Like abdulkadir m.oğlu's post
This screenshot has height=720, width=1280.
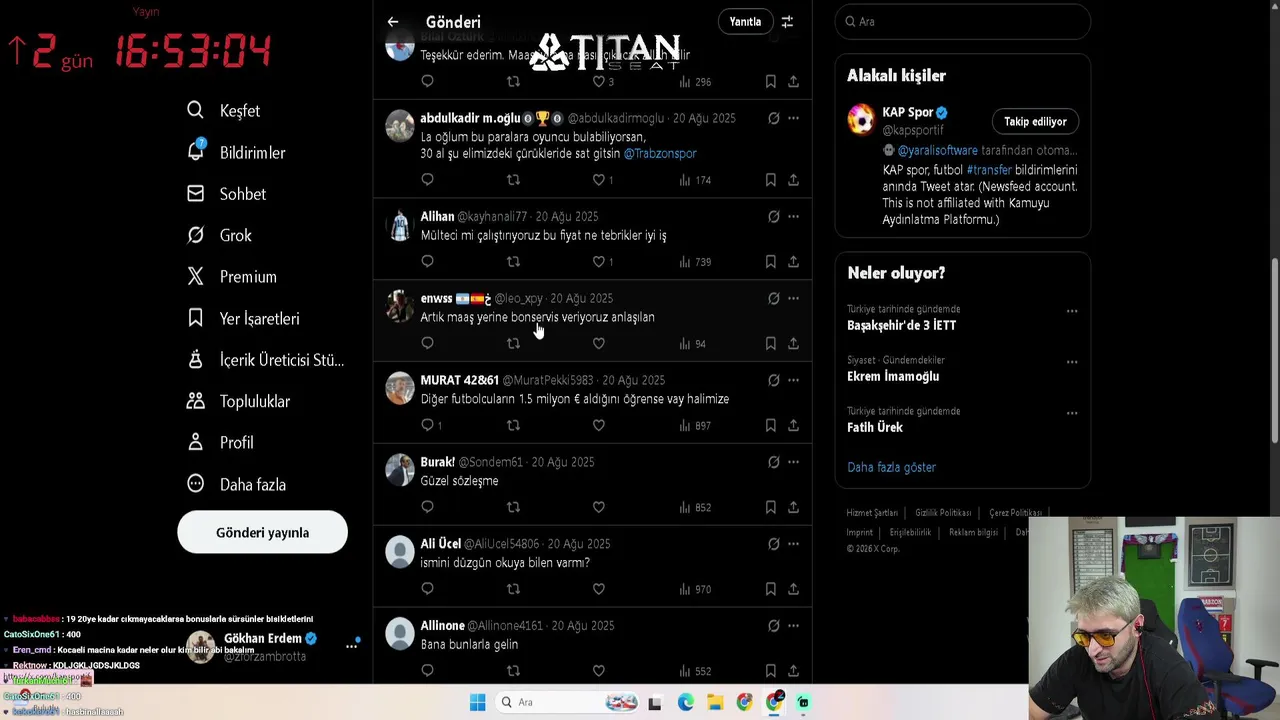click(599, 180)
